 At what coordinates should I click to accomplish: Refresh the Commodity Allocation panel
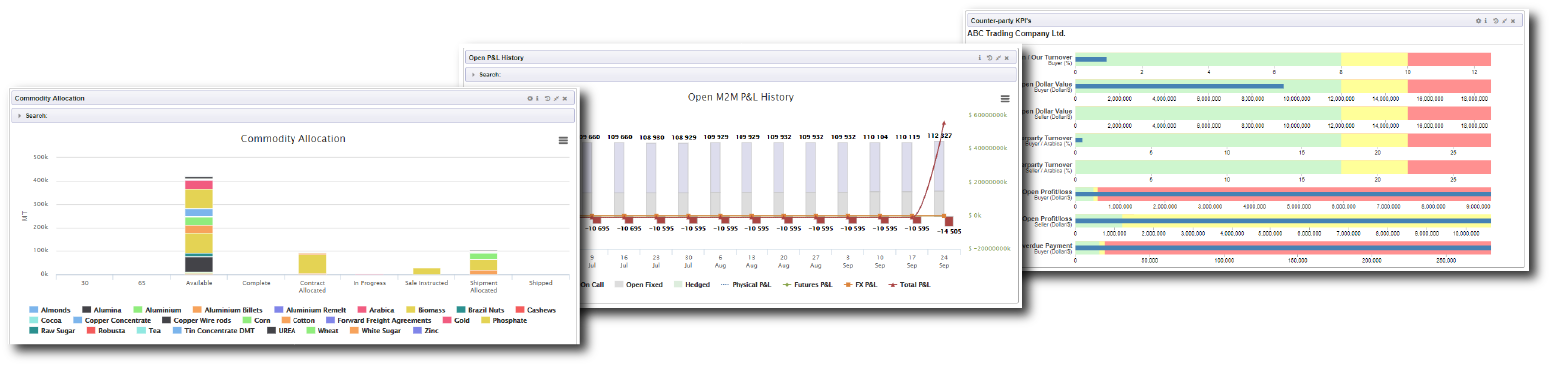[x=547, y=98]
